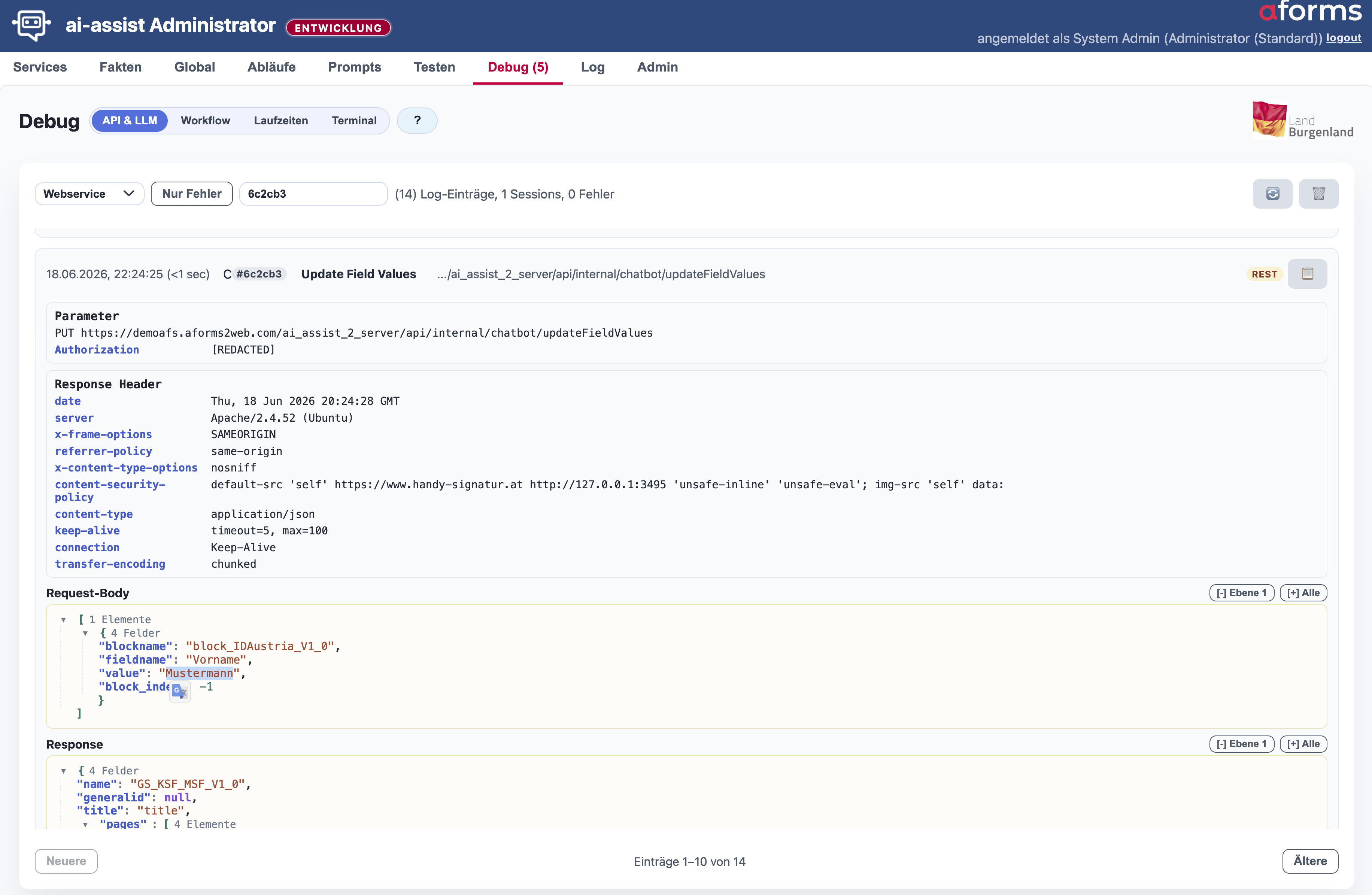Click the [REDACTED] authorization value

[243, 349]
